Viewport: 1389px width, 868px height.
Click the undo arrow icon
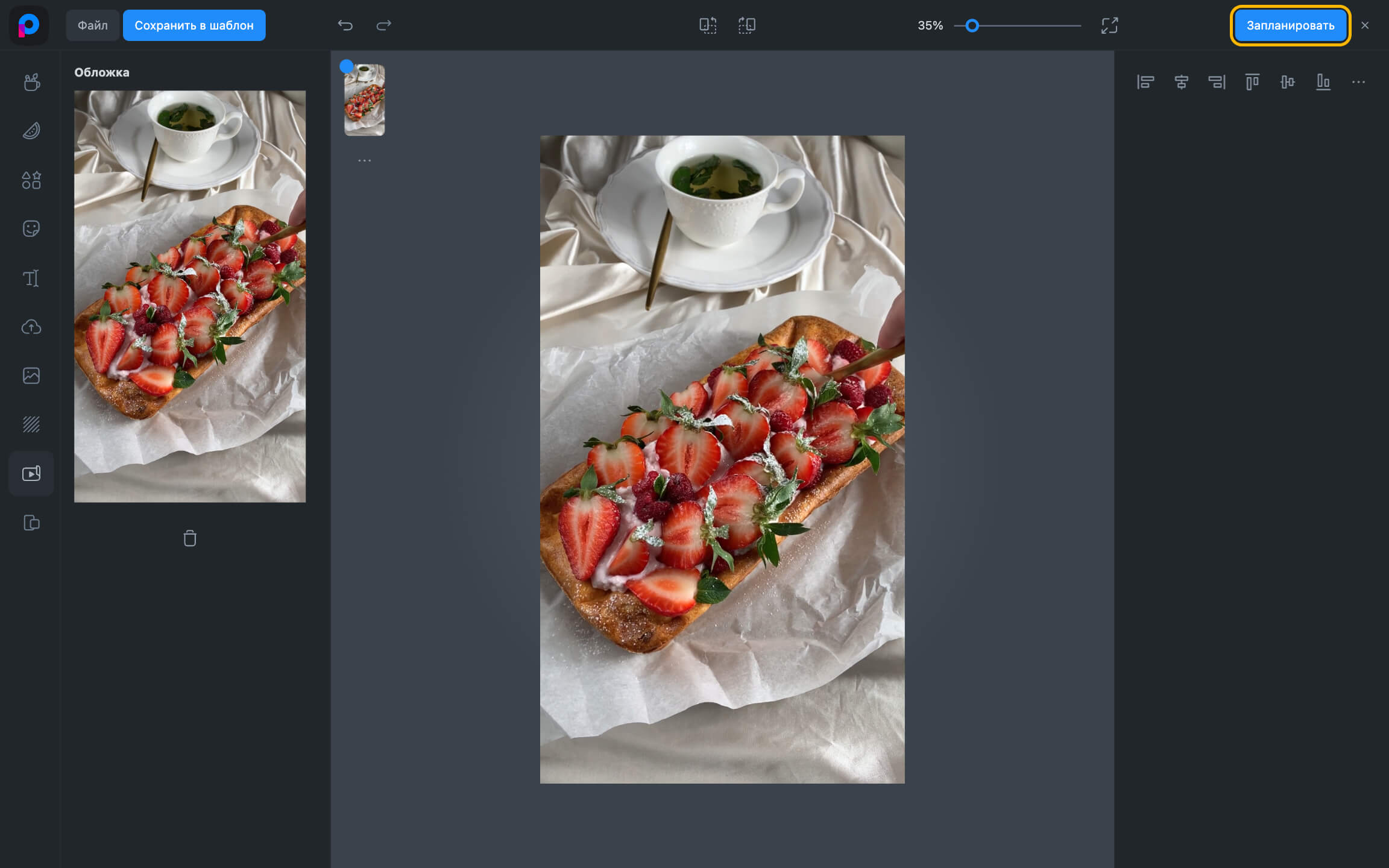click(x=345, y=25)
